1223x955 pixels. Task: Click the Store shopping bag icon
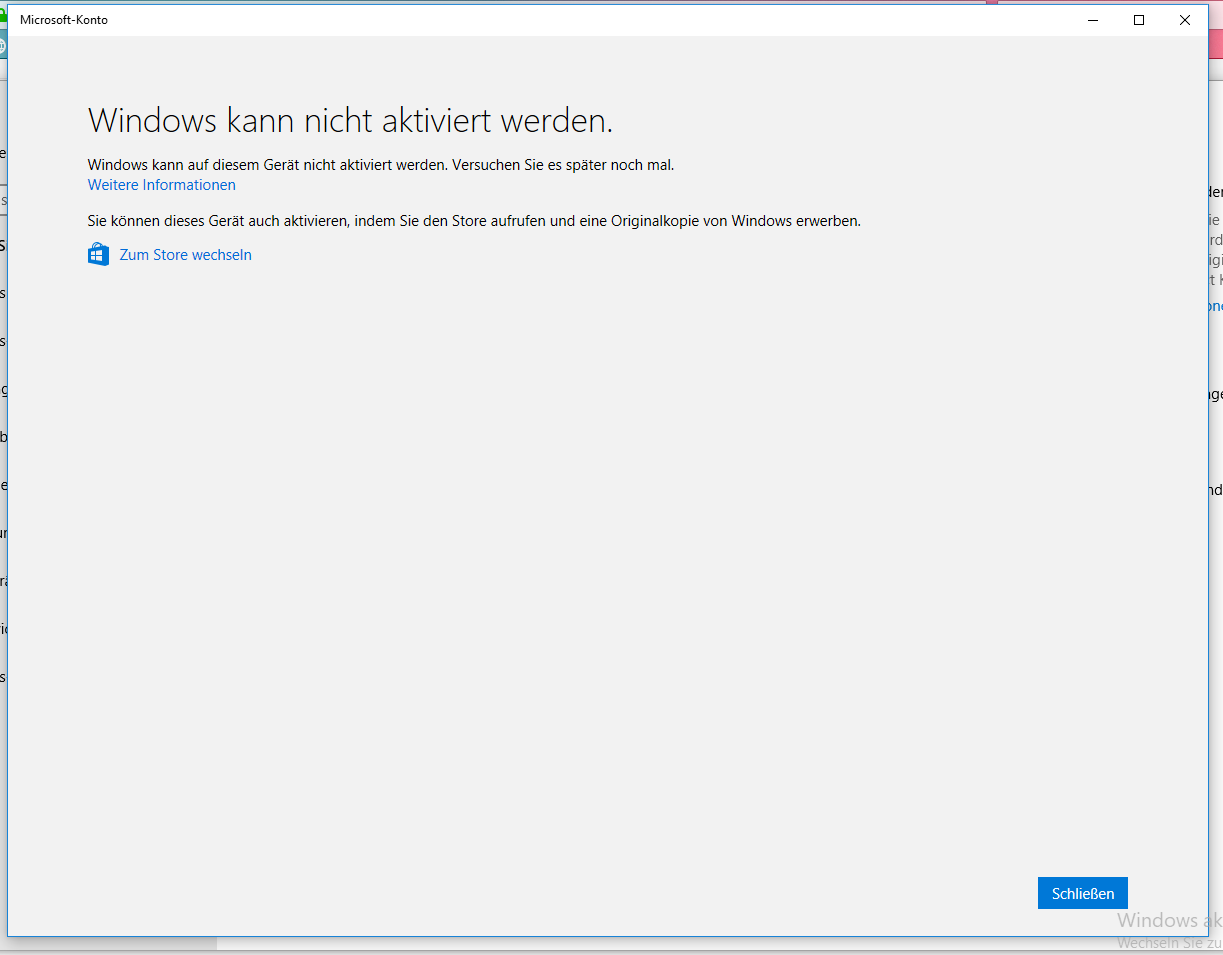(x=98, y=254)
